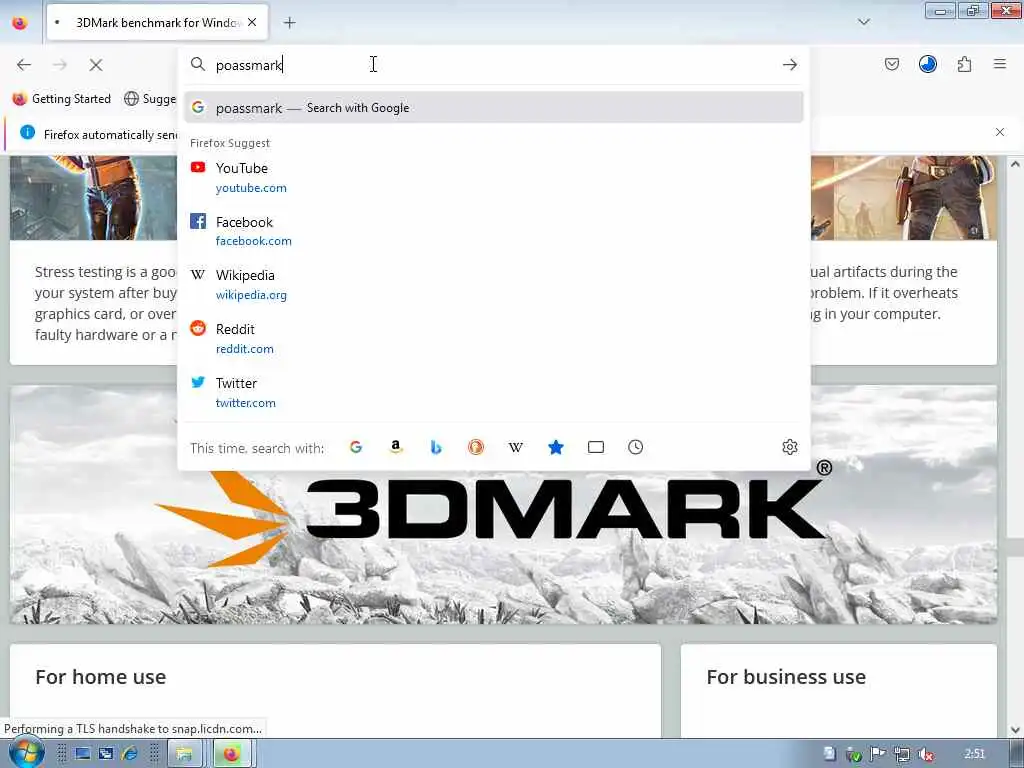Search this time with Amazon icon
Viewport: 1024px width, 768px height.
[396, 447]
